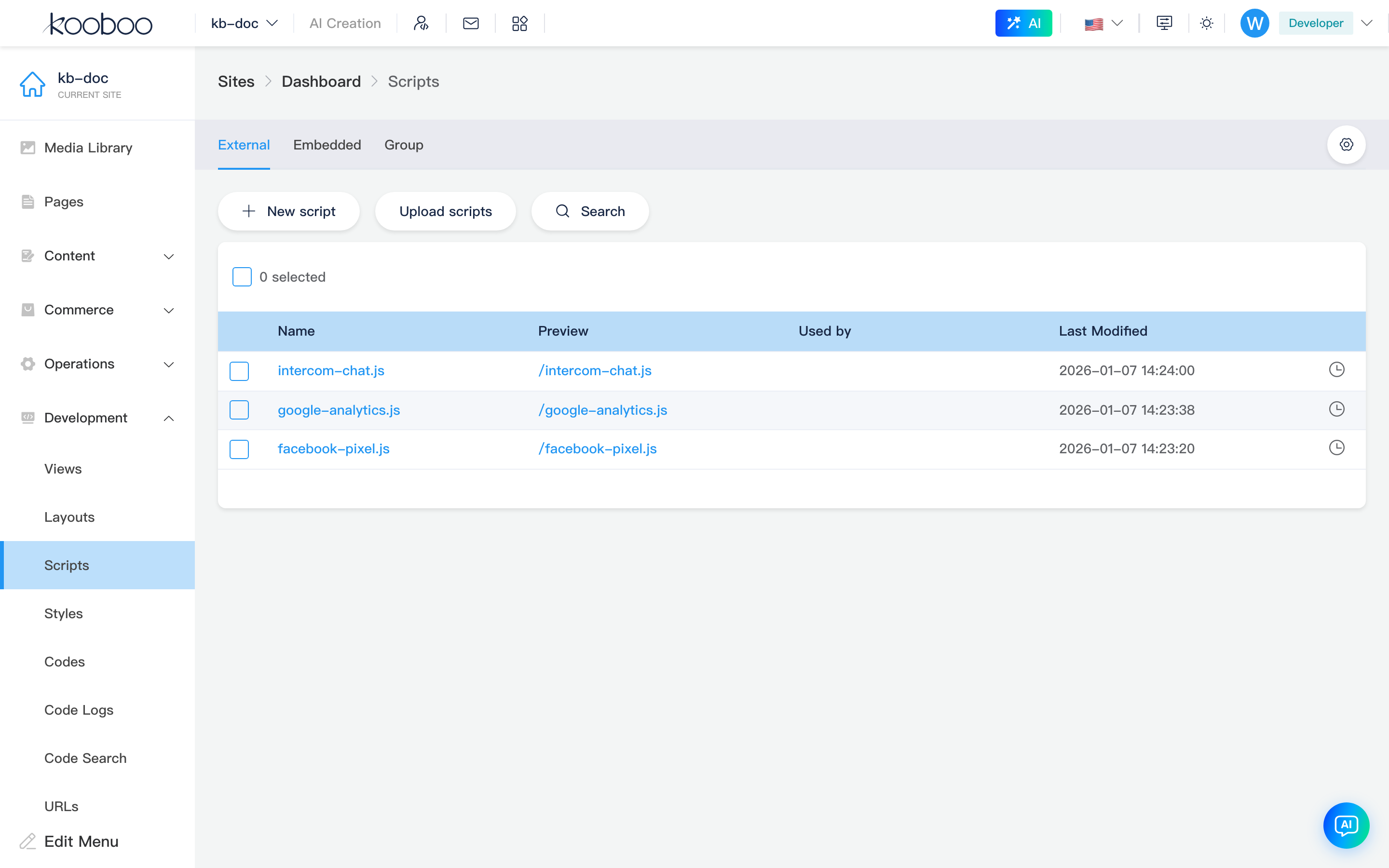Open the settings gear icon
Viewport: 1389px width, 868px height.
[x=1346, y=145]
